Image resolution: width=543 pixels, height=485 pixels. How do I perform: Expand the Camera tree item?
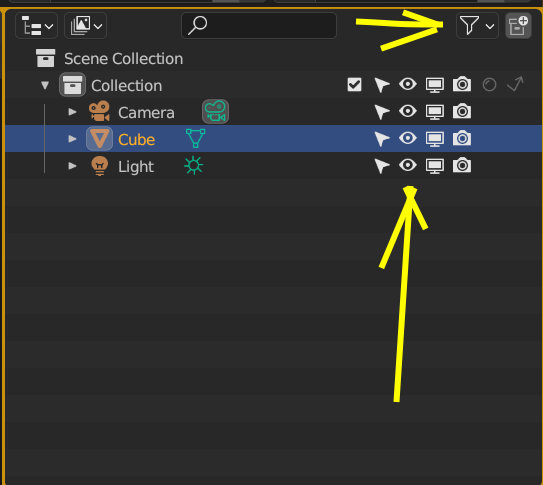pyautogui.click(x=72, y=112)
